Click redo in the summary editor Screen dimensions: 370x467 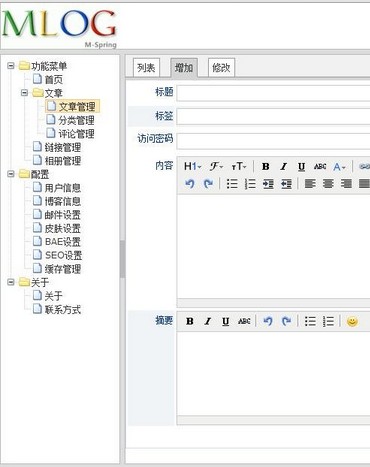[286, 321]
